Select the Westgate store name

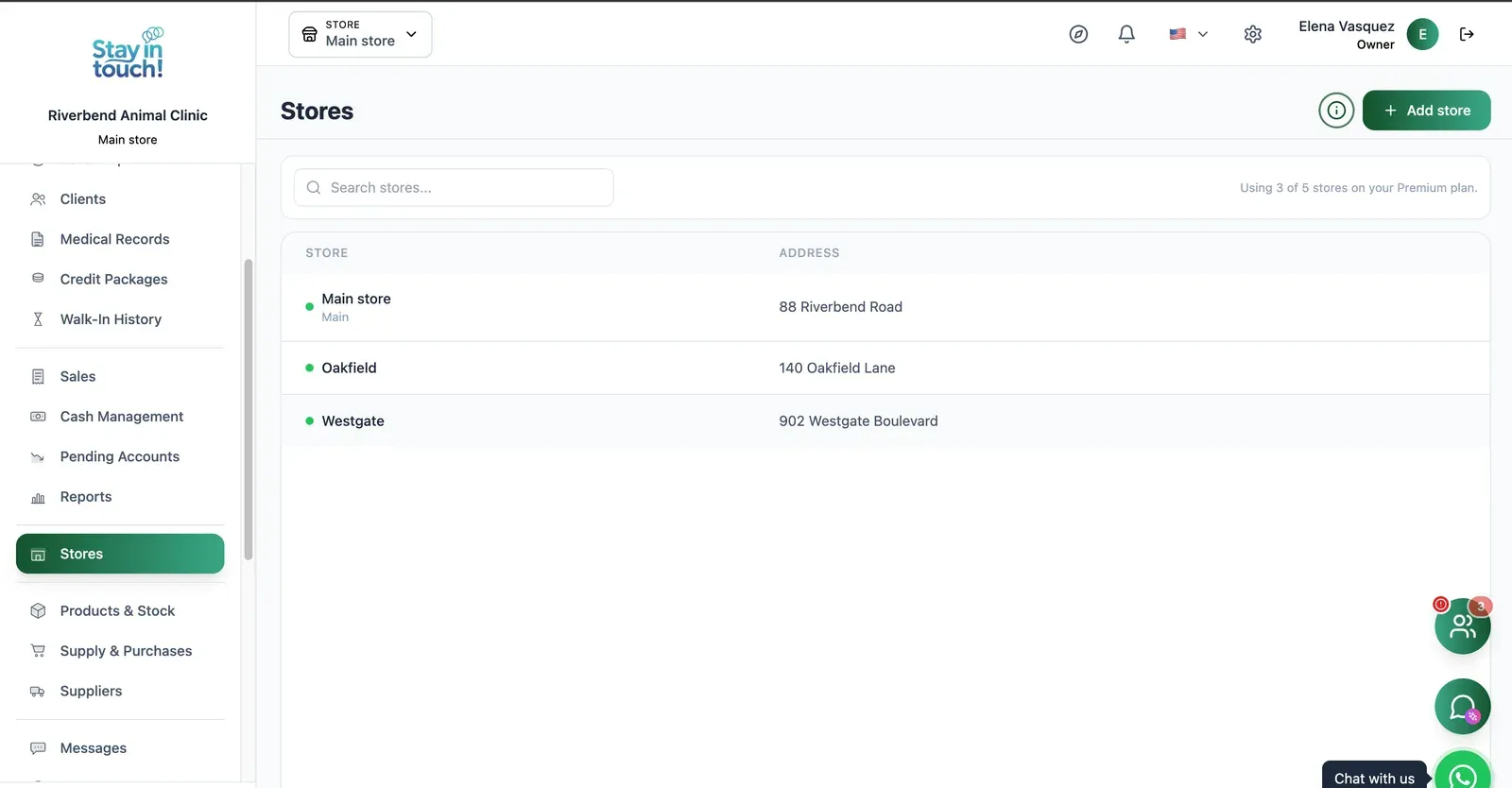point(352,421)
